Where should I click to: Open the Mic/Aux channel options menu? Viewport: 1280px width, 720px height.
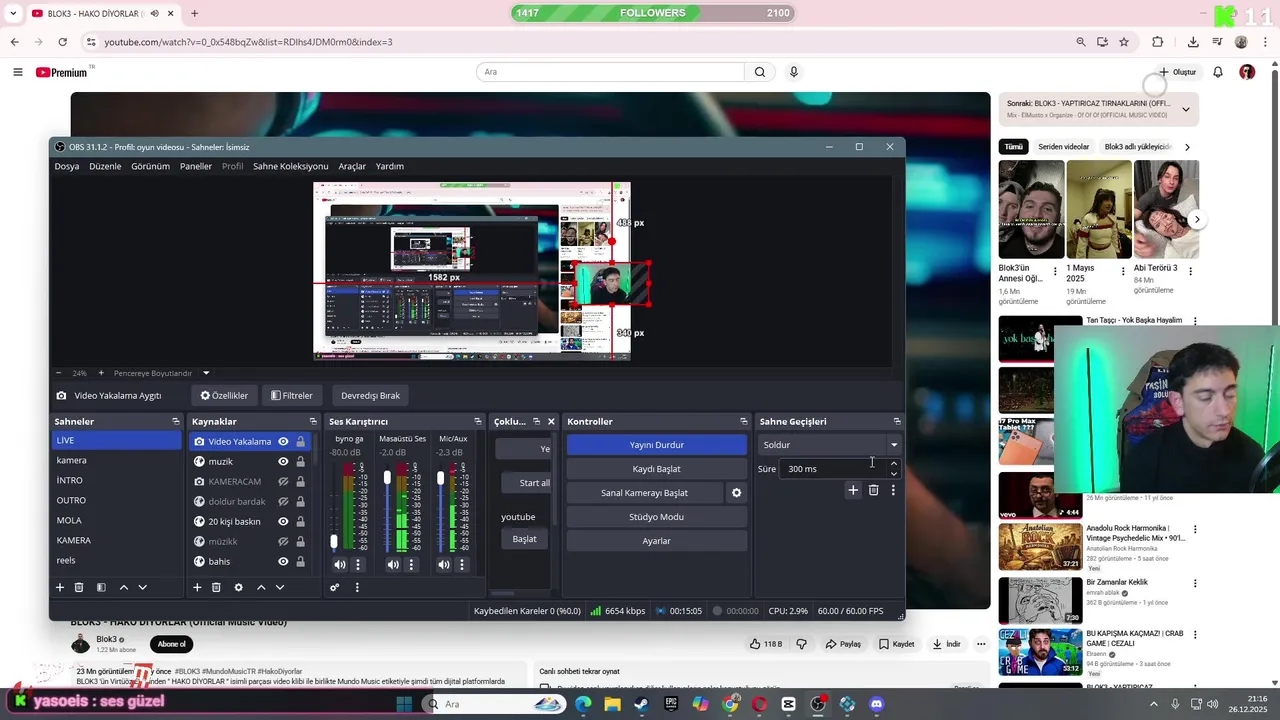point(462,565)
